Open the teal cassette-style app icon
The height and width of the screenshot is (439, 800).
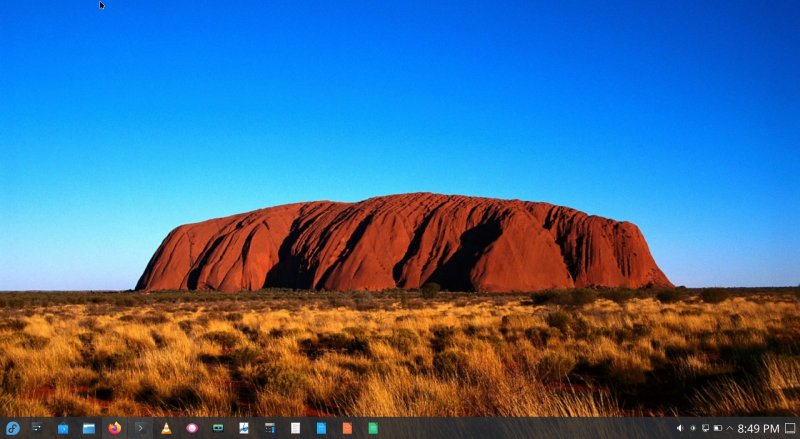point(218,428)
